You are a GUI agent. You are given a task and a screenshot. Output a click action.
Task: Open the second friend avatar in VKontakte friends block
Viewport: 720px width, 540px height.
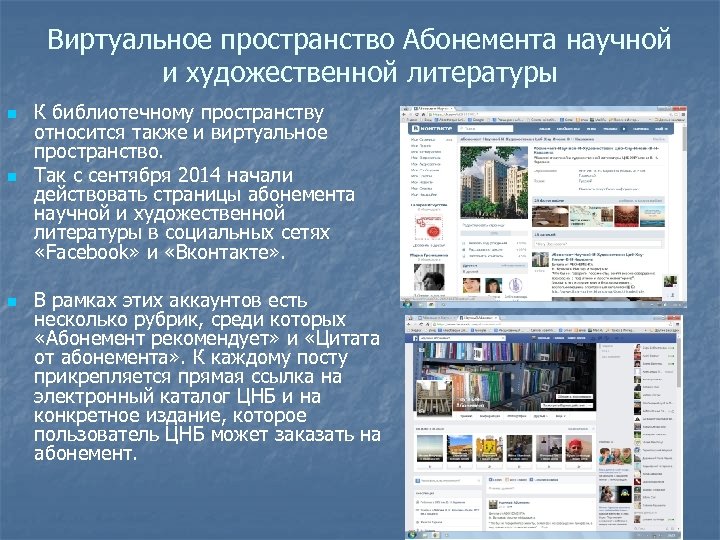tap(494, 286)
